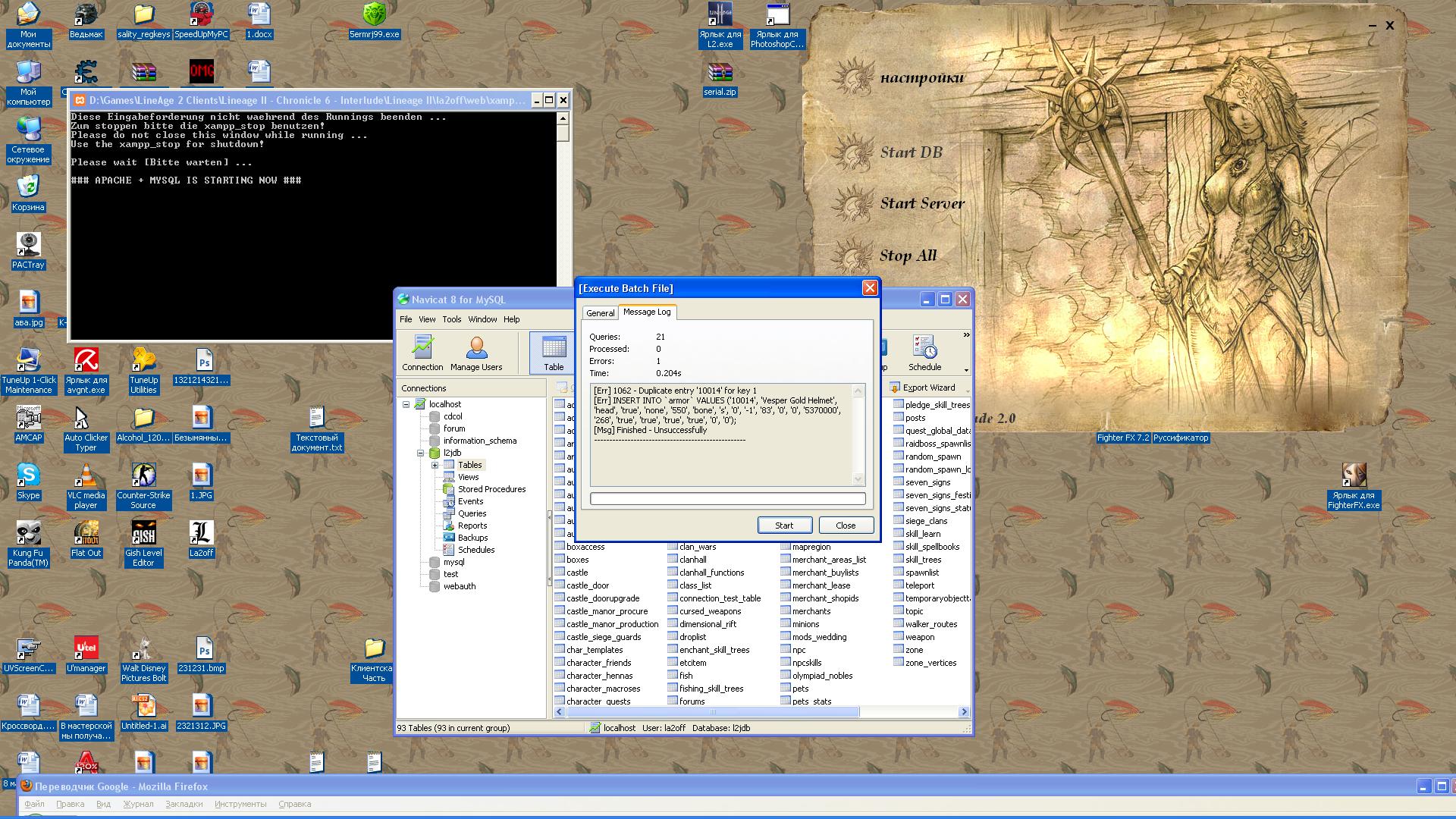Click Start Server in launcher
Screen dimensions: 1456x819
921,203
